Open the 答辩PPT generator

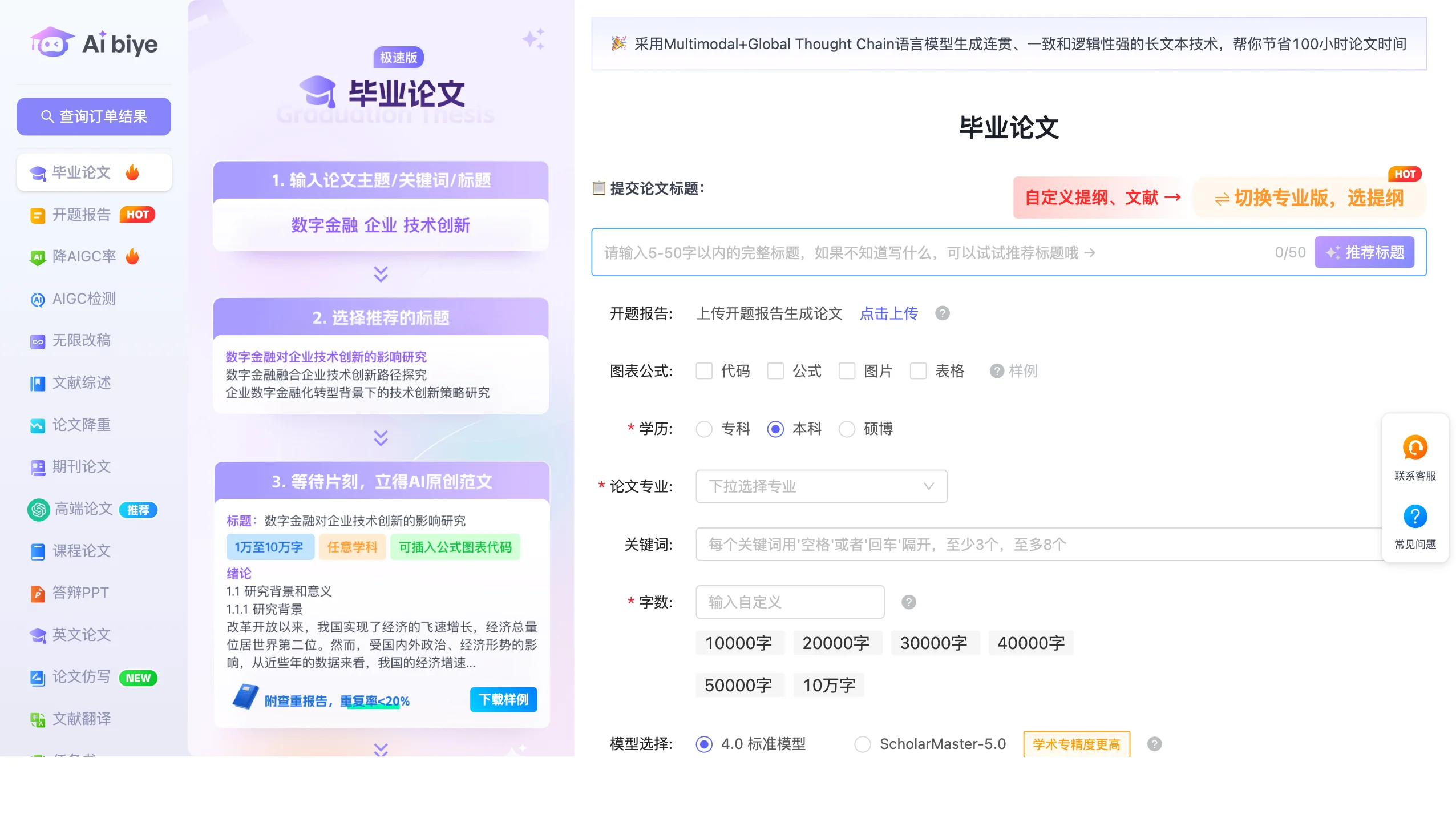(x=80, y=593)
